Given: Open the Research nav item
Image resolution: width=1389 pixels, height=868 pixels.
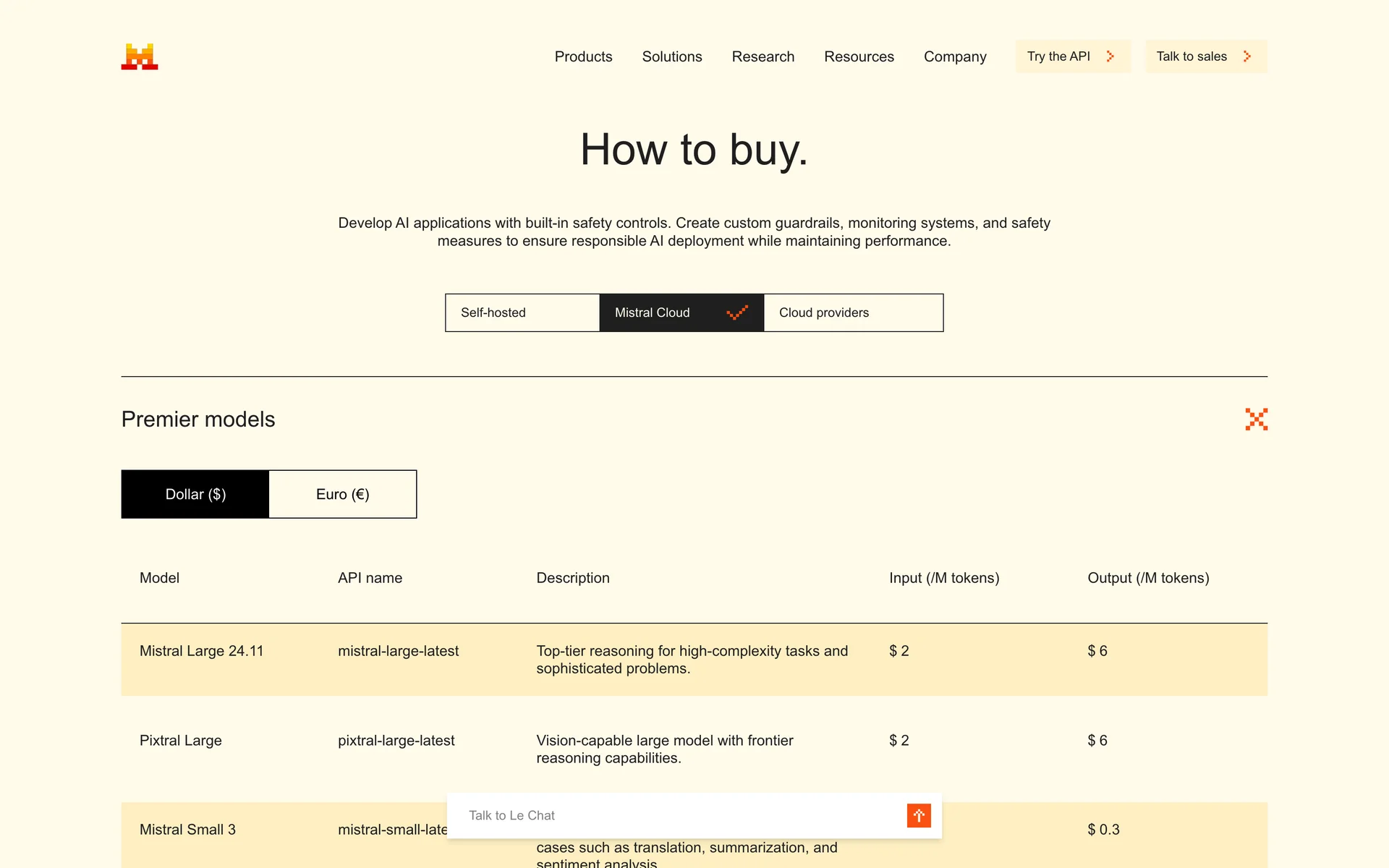Looking at the screenshot, I should point(763,56).
